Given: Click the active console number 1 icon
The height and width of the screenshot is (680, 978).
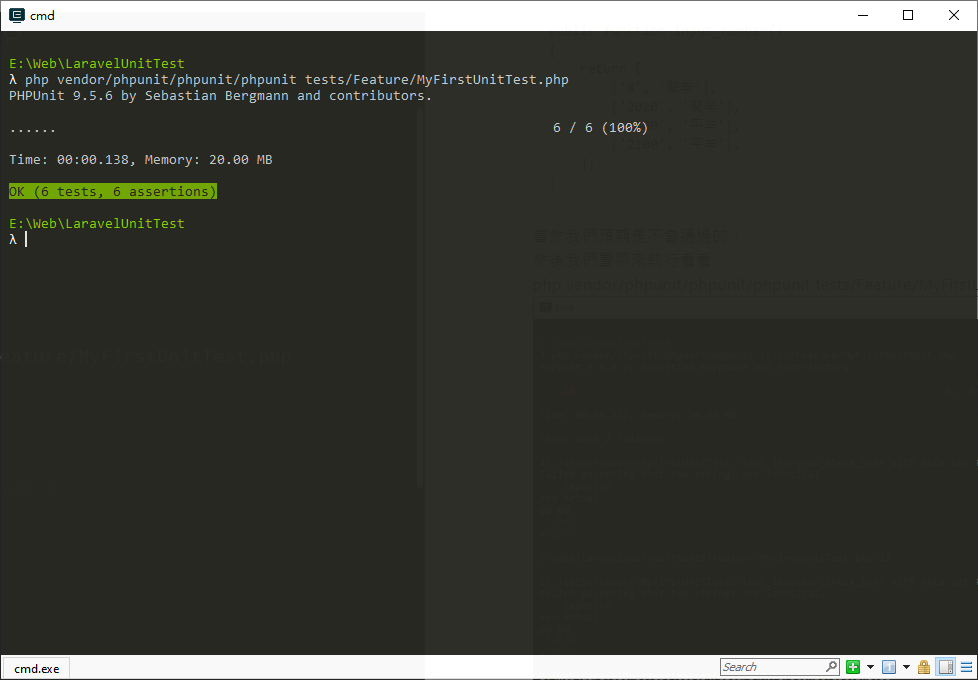Looking at the screenshot, I should tap(889, 667).
